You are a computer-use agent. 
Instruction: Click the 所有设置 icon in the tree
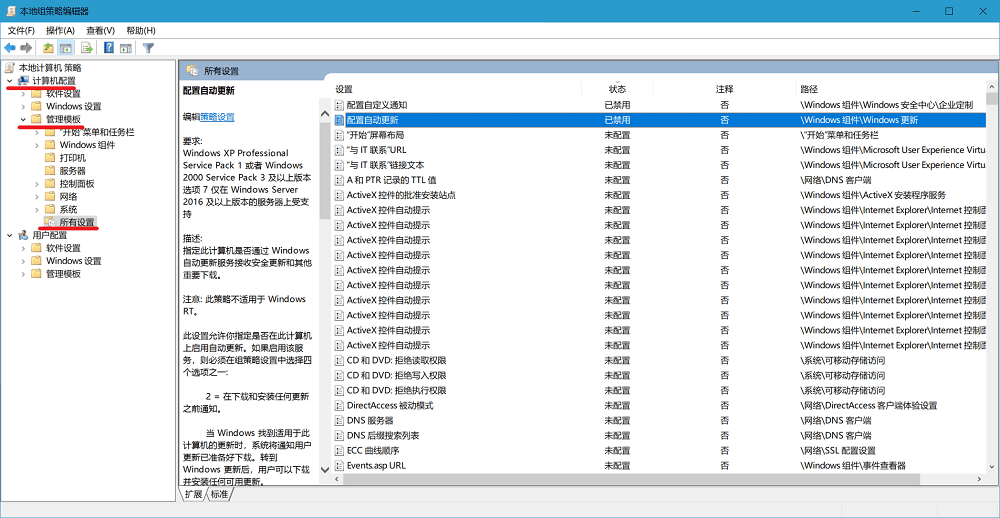coord(50,222)
